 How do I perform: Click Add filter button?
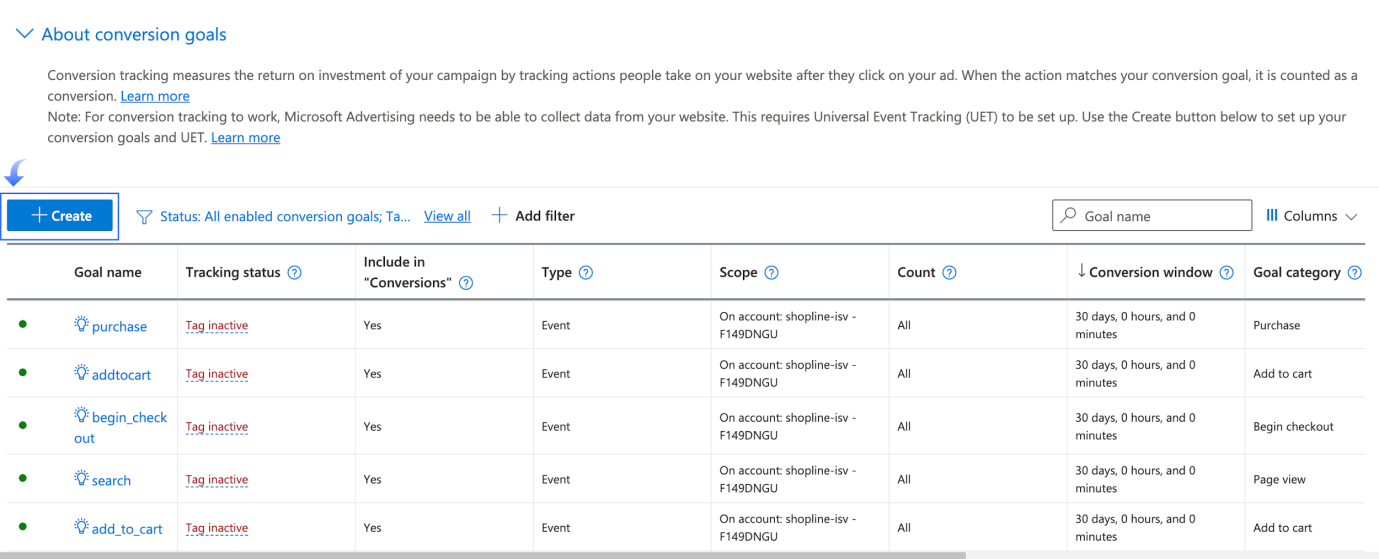pyautogui.click(x=534, y=216)
